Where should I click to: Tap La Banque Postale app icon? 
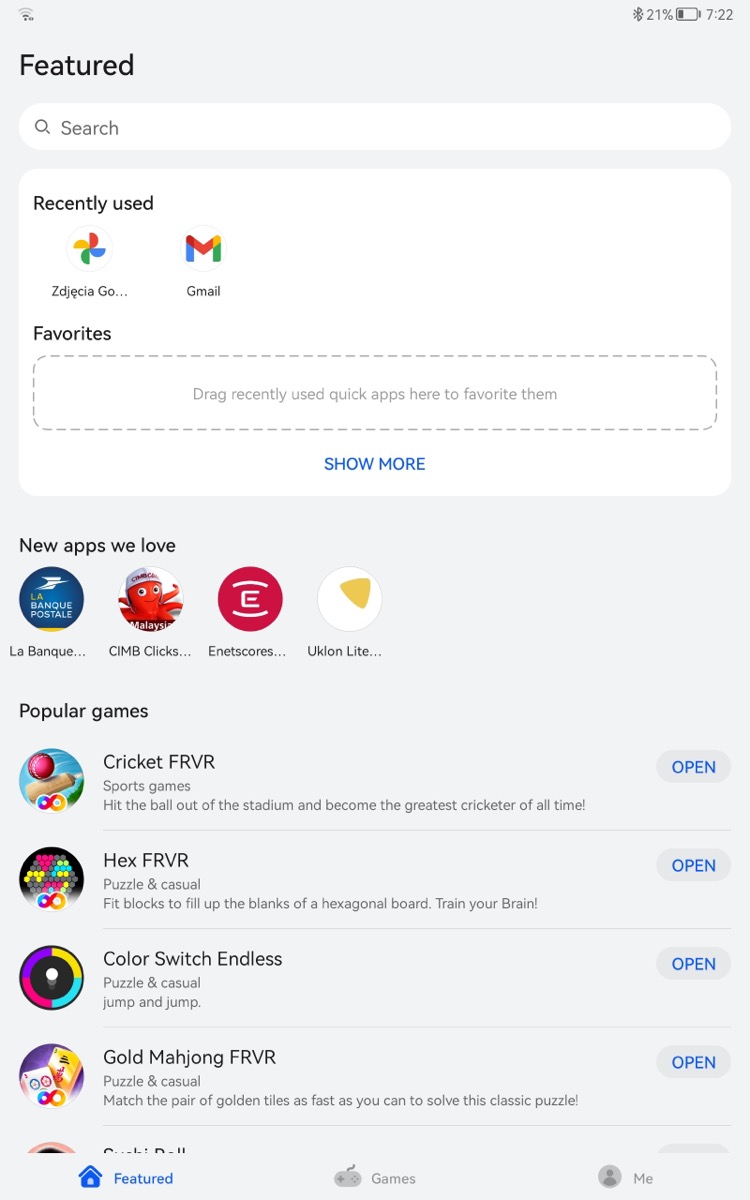tap(51, 599)
